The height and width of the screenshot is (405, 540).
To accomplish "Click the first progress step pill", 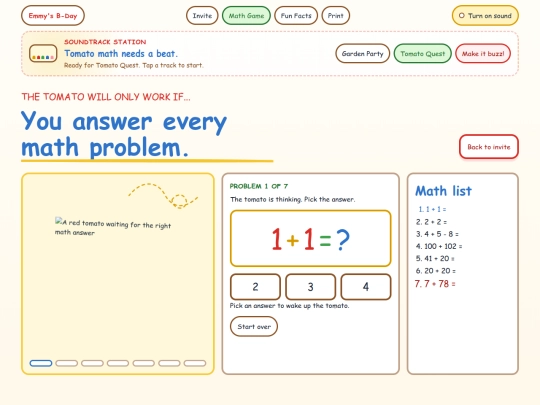I will pyautogui.click(x=41, y=363).
